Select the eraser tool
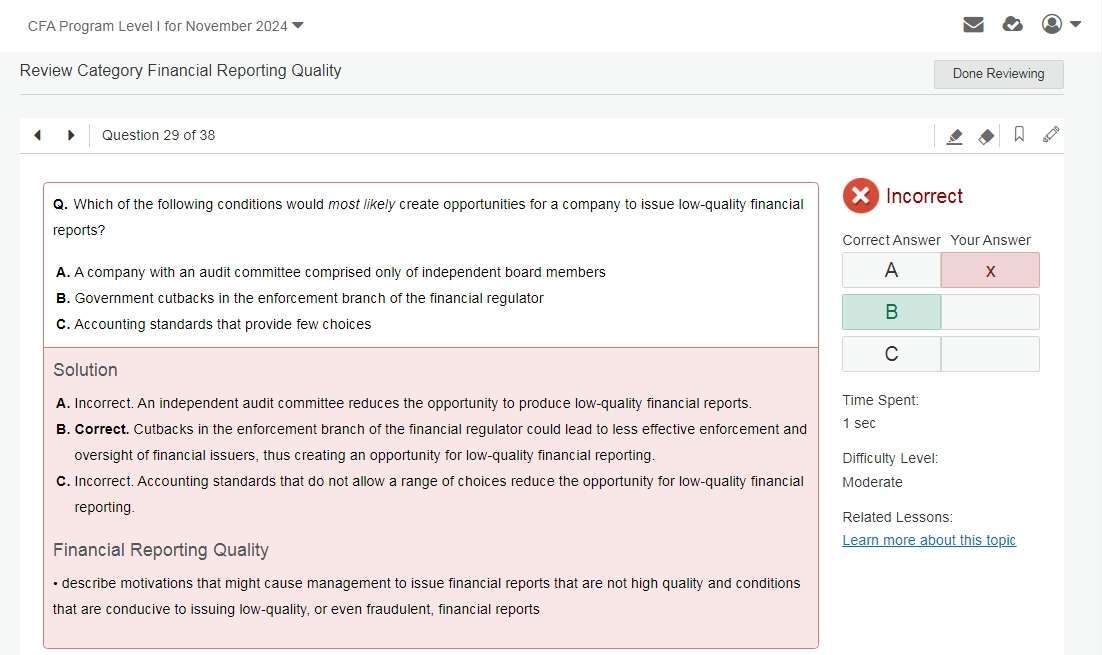 click(986, 136)
